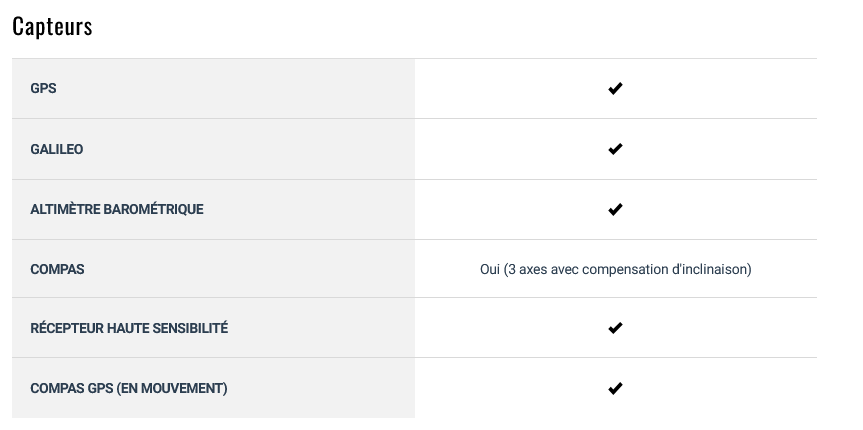The height and width of the screenshot is (430, 863).
Task: Click the GPS row label
Action: tap(43, 88)
